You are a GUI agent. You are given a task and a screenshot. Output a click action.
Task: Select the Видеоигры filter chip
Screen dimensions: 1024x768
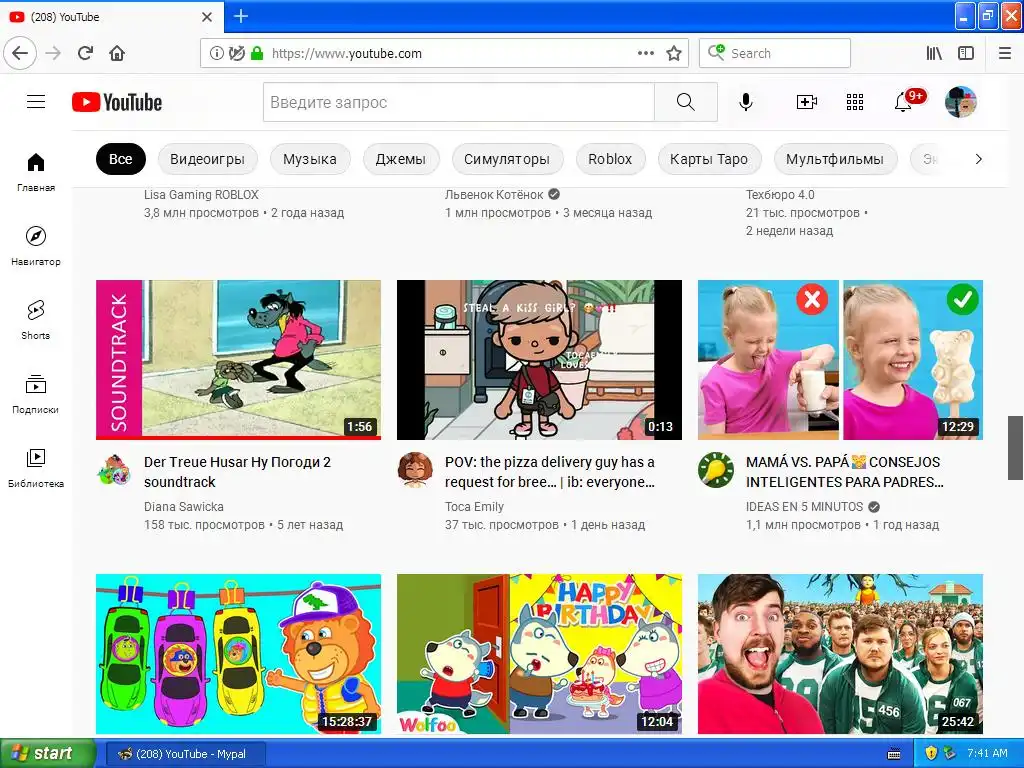click(x=208, y=159)
